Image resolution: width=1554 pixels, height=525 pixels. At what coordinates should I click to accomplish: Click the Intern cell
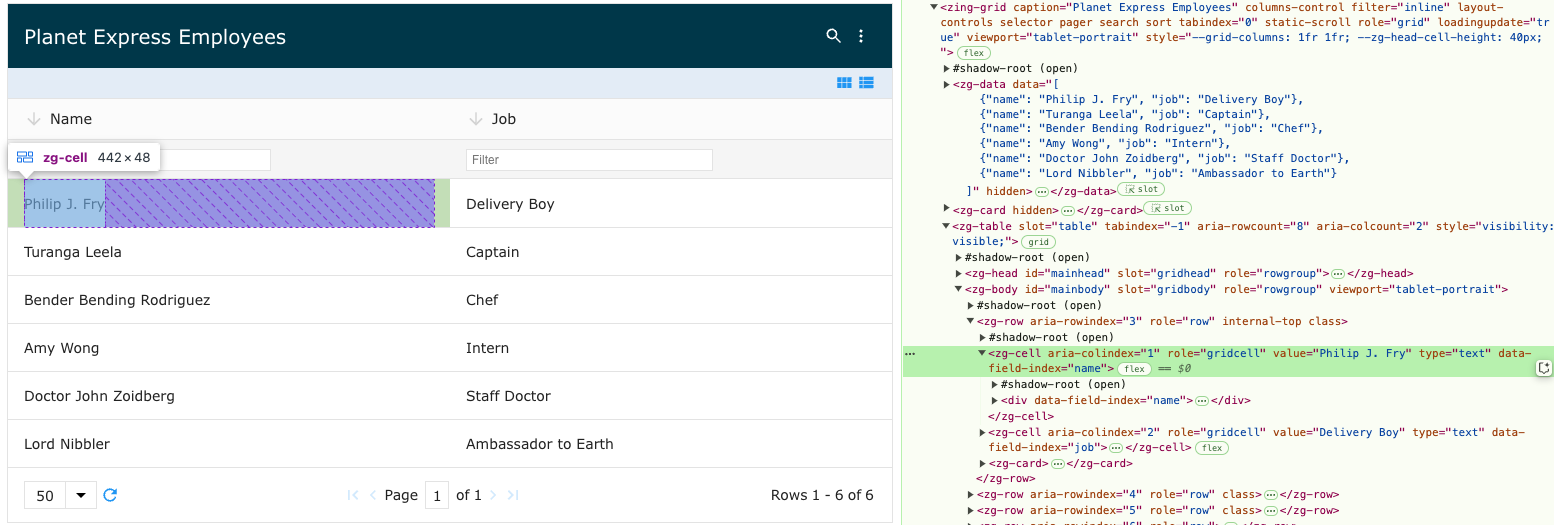[x=671, y=348]
